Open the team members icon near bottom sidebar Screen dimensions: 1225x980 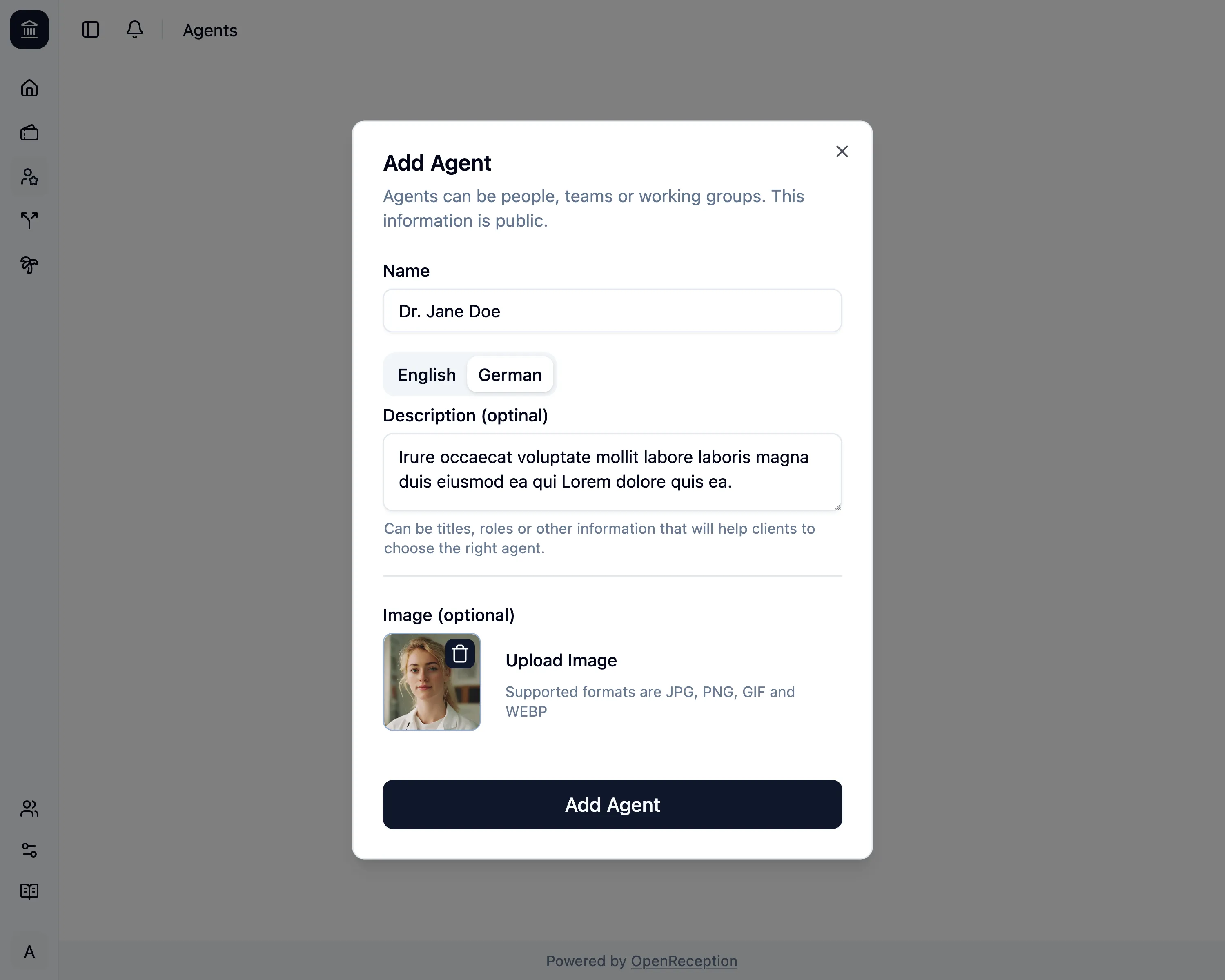pos(29,809)
